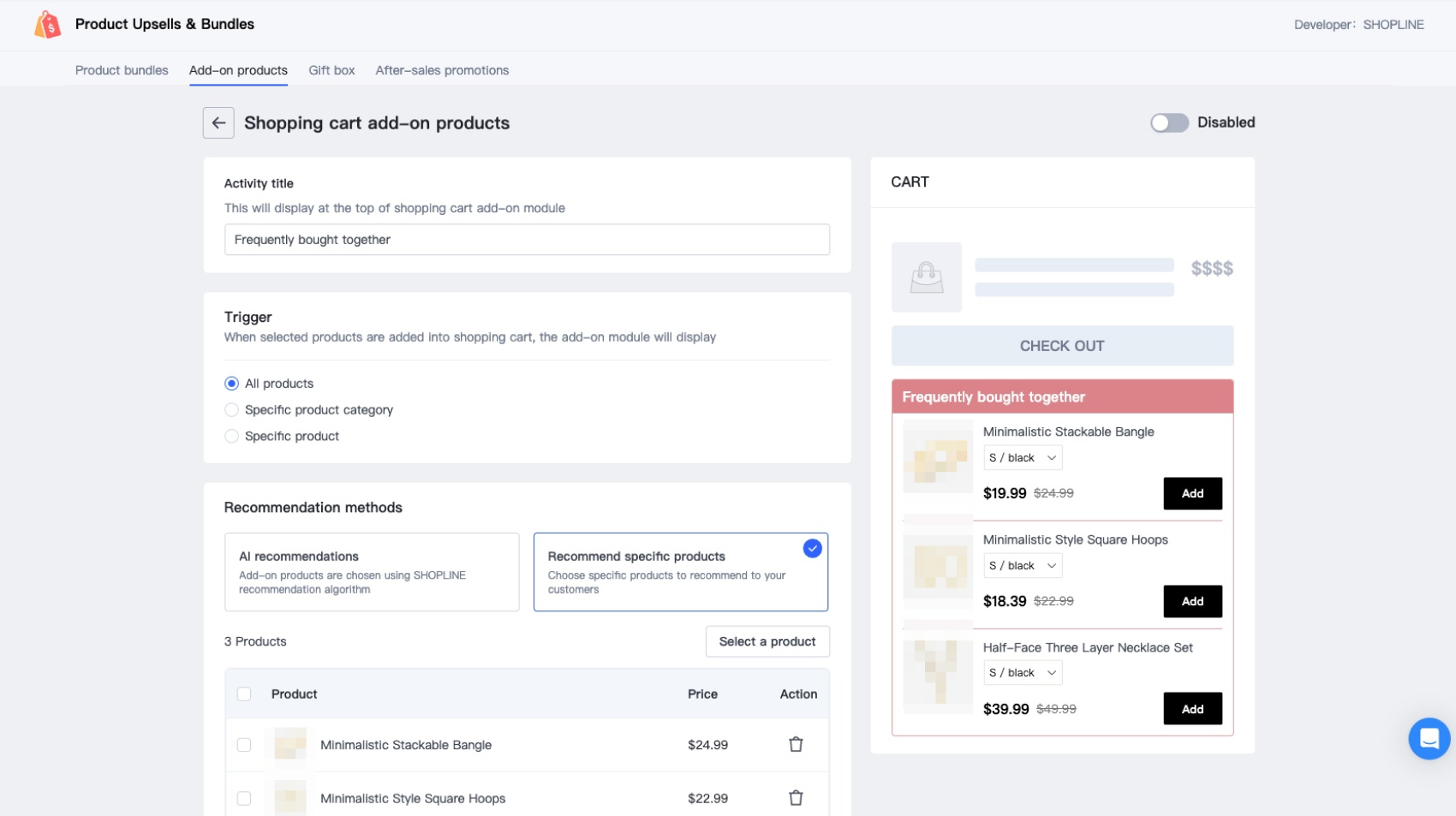Click the Activity title input field

pyautogui.click(x=527, y=240)
